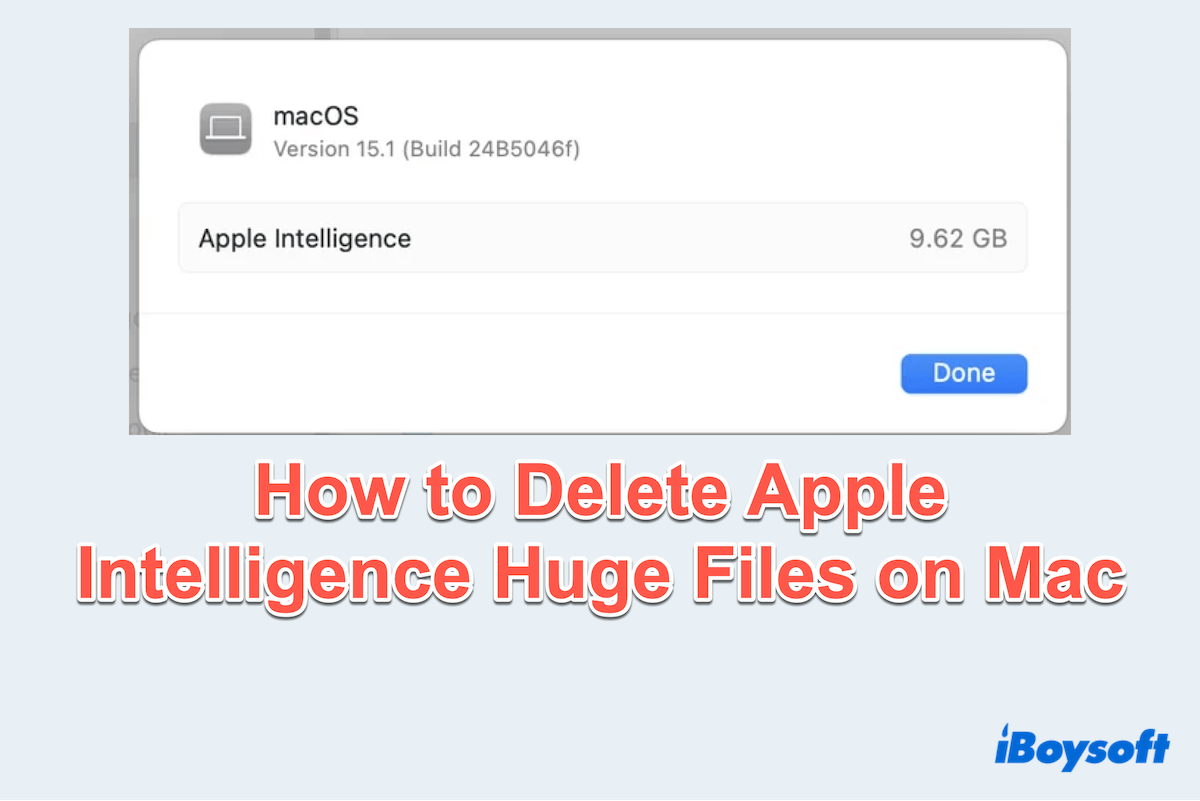Image resolution: width=1200 pixels, height=801 pixels.
Task: Click the divider line above Done
Action: tap(603, 313)
